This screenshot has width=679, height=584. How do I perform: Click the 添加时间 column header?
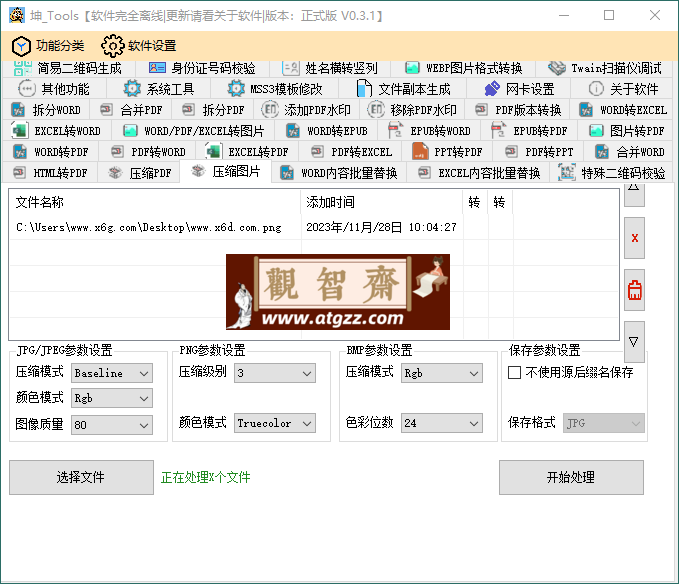tap(382, 202)
